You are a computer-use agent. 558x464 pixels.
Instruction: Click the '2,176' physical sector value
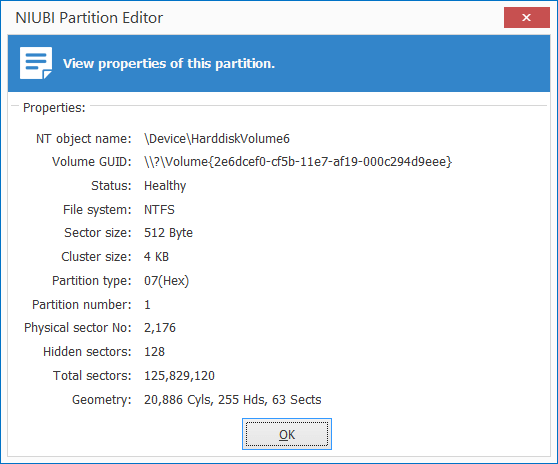[160, 328]
